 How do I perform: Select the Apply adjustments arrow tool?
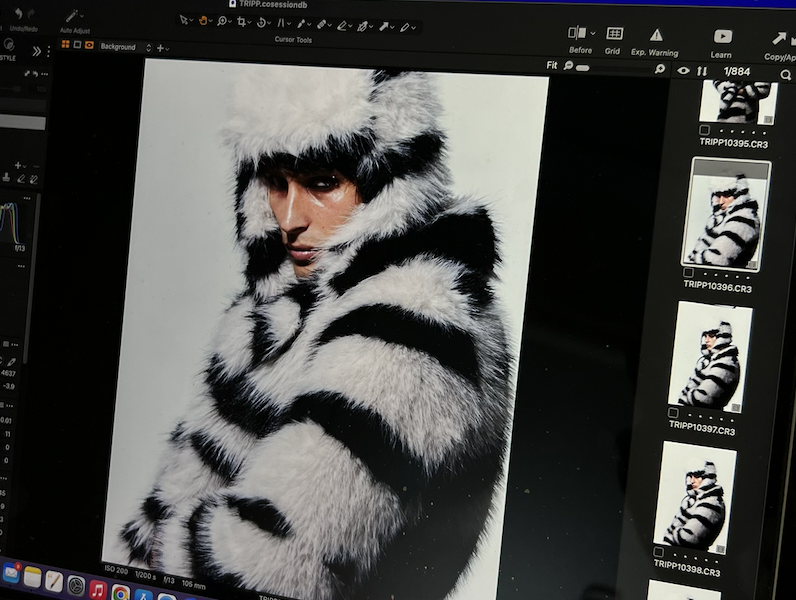(384, 26)
